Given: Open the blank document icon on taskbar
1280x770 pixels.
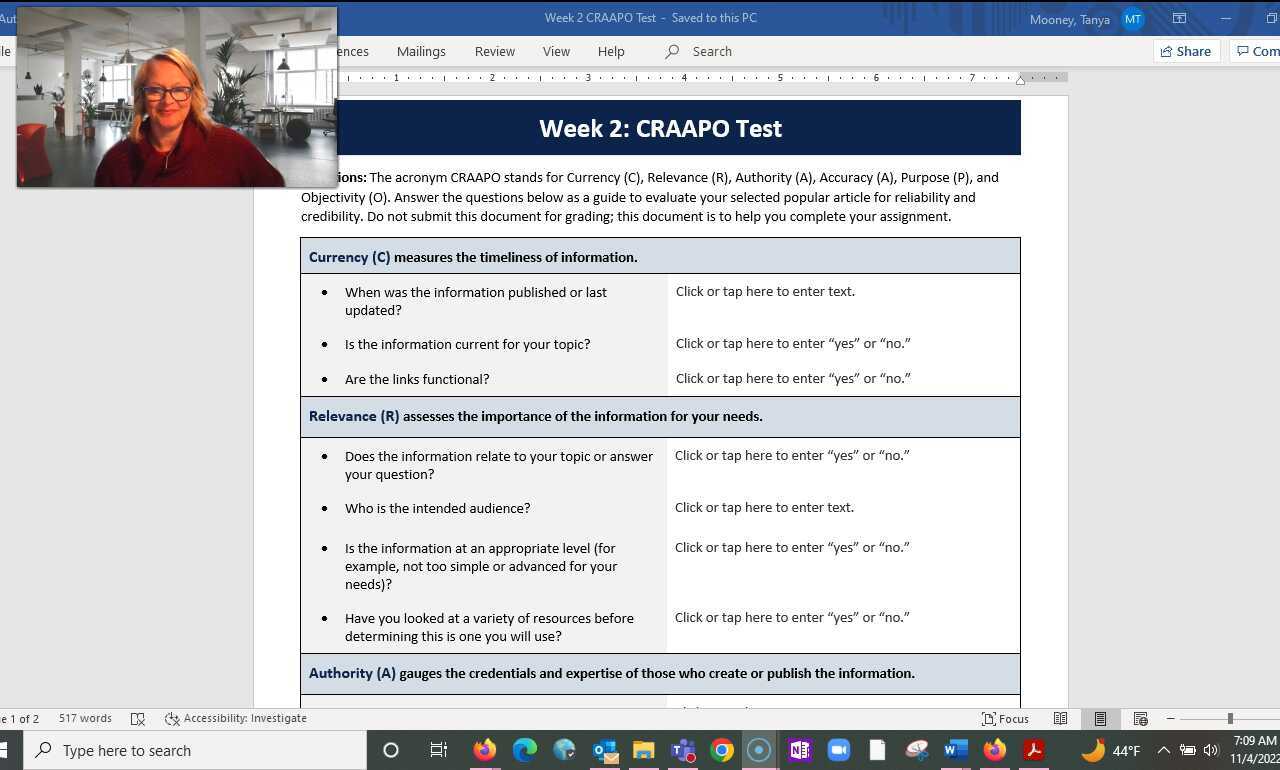Looking at the screenshot, I should (x=877, y=750).
